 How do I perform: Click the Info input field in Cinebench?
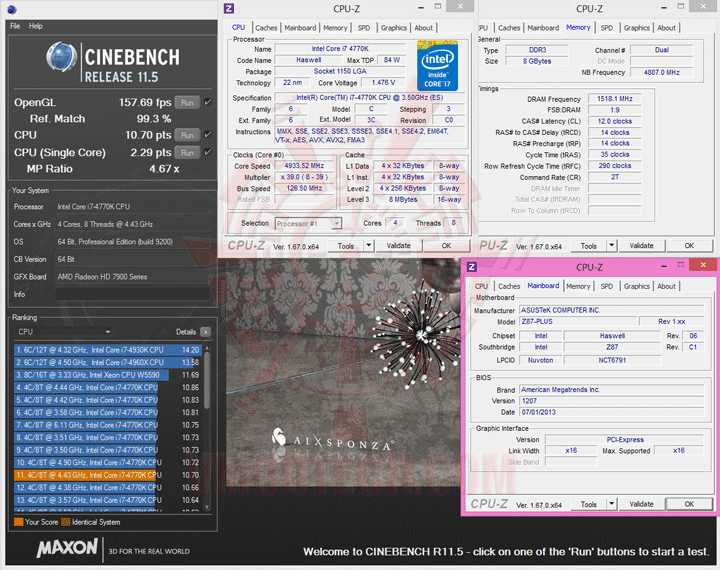pyautogui.click(x=132, y=294)
